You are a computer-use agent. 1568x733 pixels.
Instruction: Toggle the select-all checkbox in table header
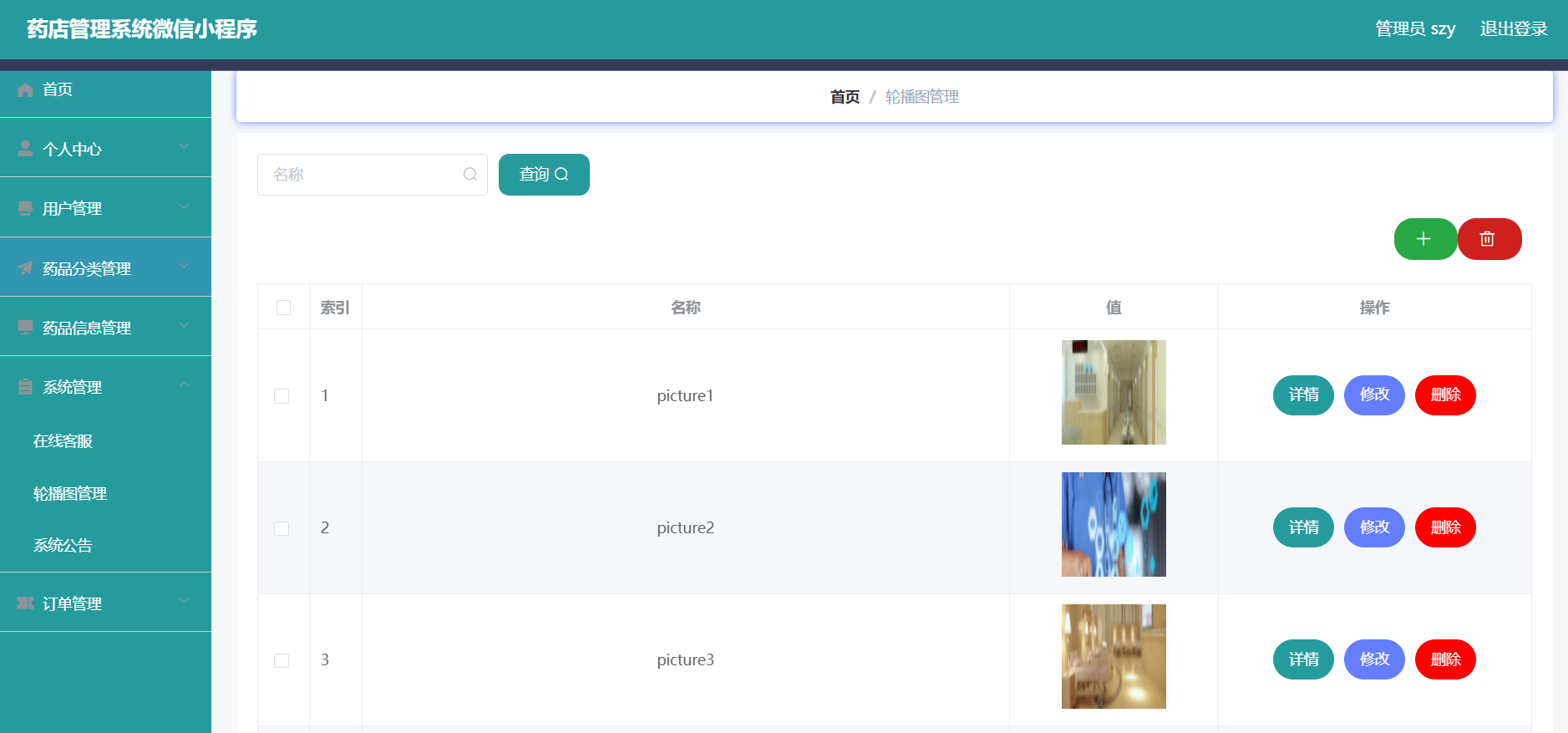click(x=283, y=308)
